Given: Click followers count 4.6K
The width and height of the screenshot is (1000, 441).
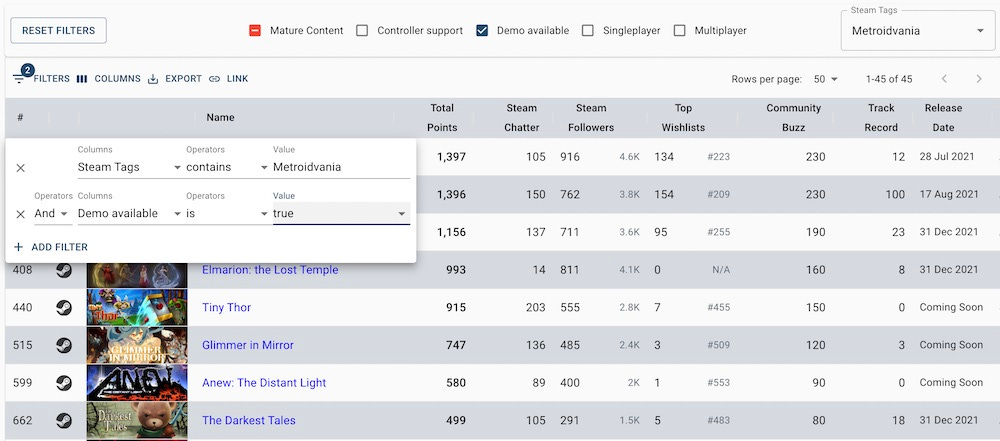Looking at the screenshot, I should (x=629, y=157).
